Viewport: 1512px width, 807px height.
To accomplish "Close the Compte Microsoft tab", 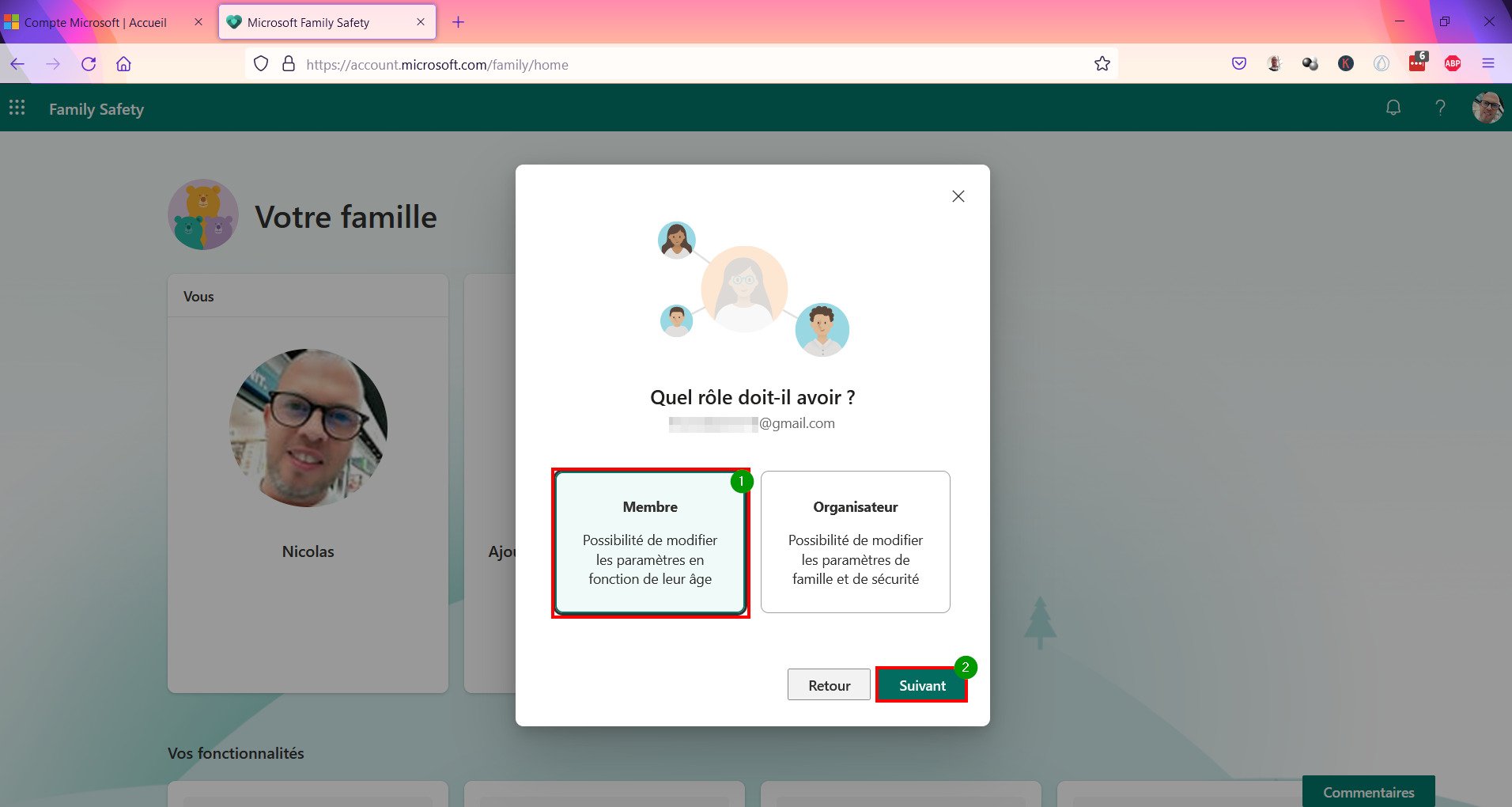I will coord(198,22).
